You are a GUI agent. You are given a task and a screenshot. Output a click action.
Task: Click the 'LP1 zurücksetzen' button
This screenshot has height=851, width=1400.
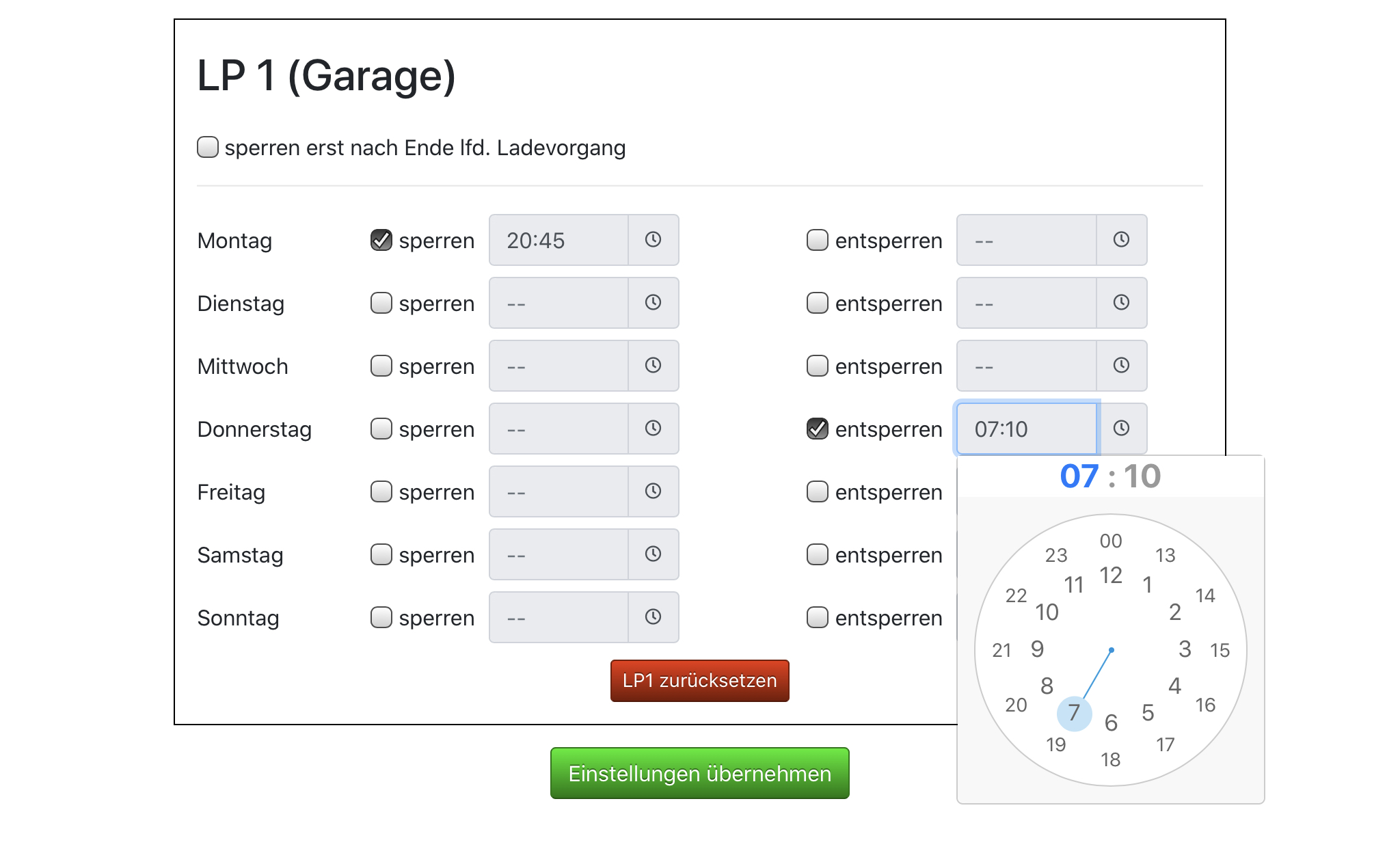[x=699, y=681]
